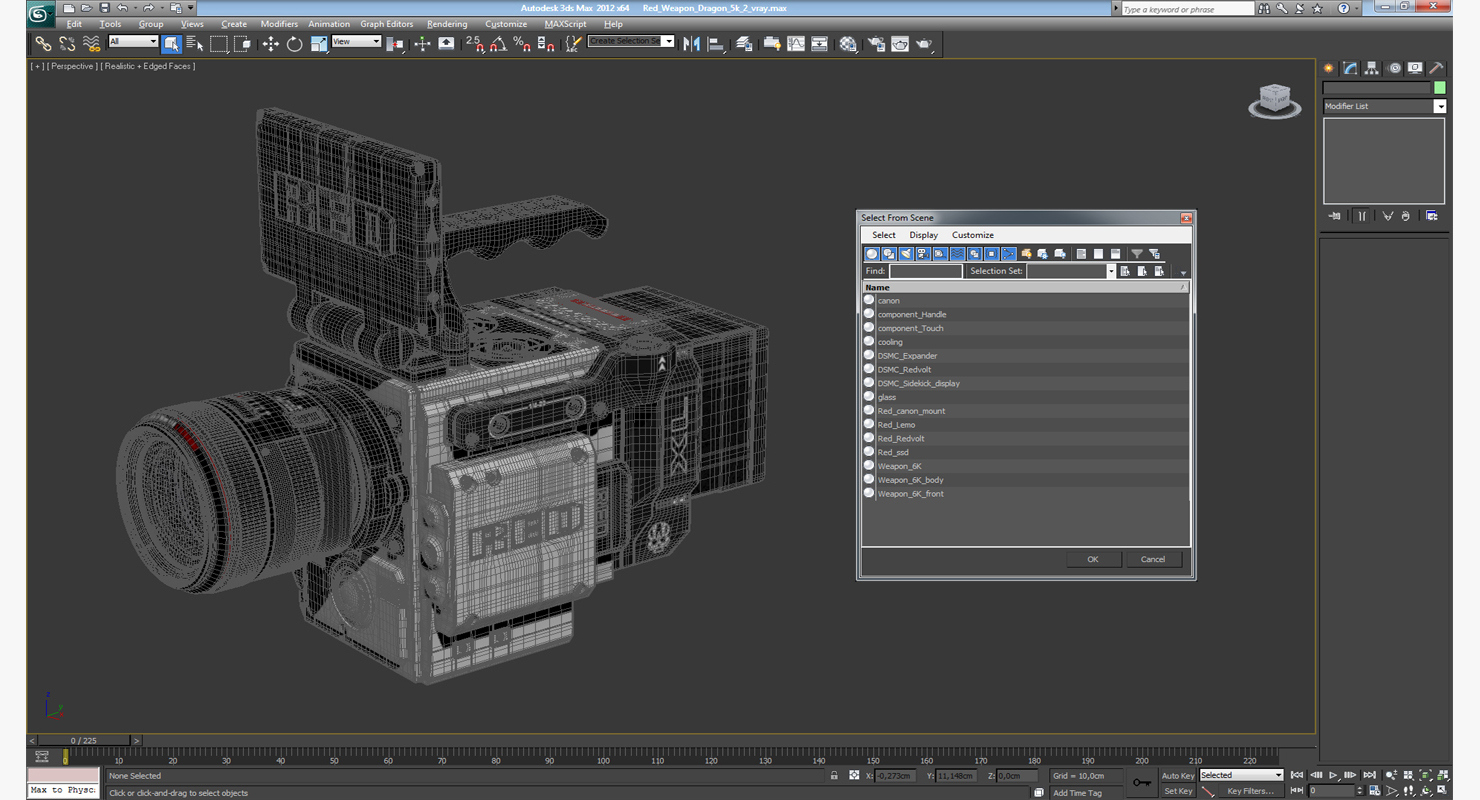1480x800 pixels.
Task: Open the key mode Selected dropdown
Action: tap(1240, 775)
